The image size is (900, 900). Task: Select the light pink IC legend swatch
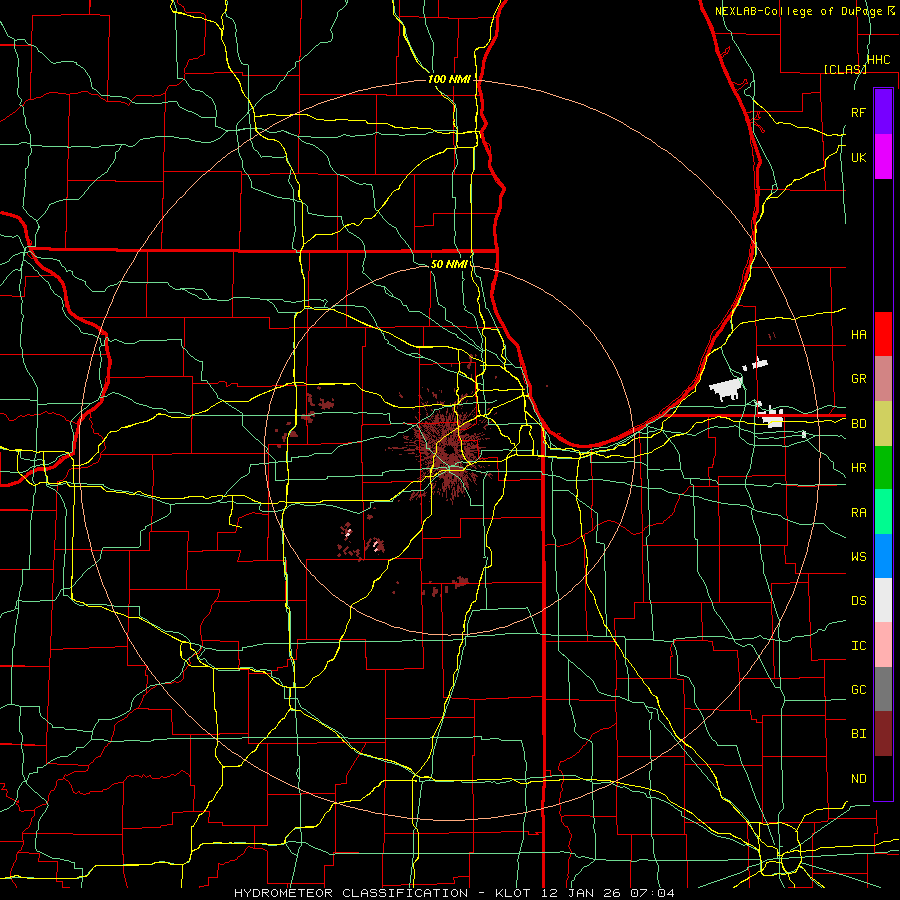pos(883,645)
